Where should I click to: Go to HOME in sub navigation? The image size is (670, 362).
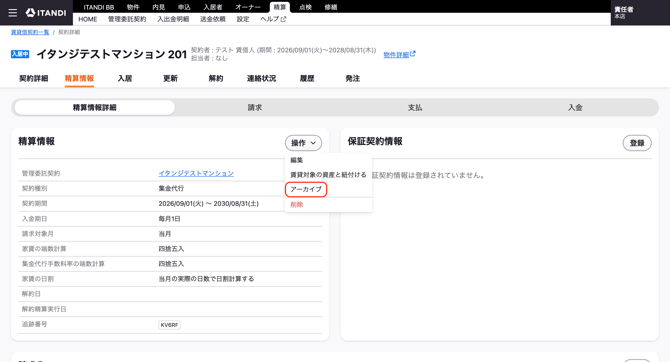(x=88, y=19)
